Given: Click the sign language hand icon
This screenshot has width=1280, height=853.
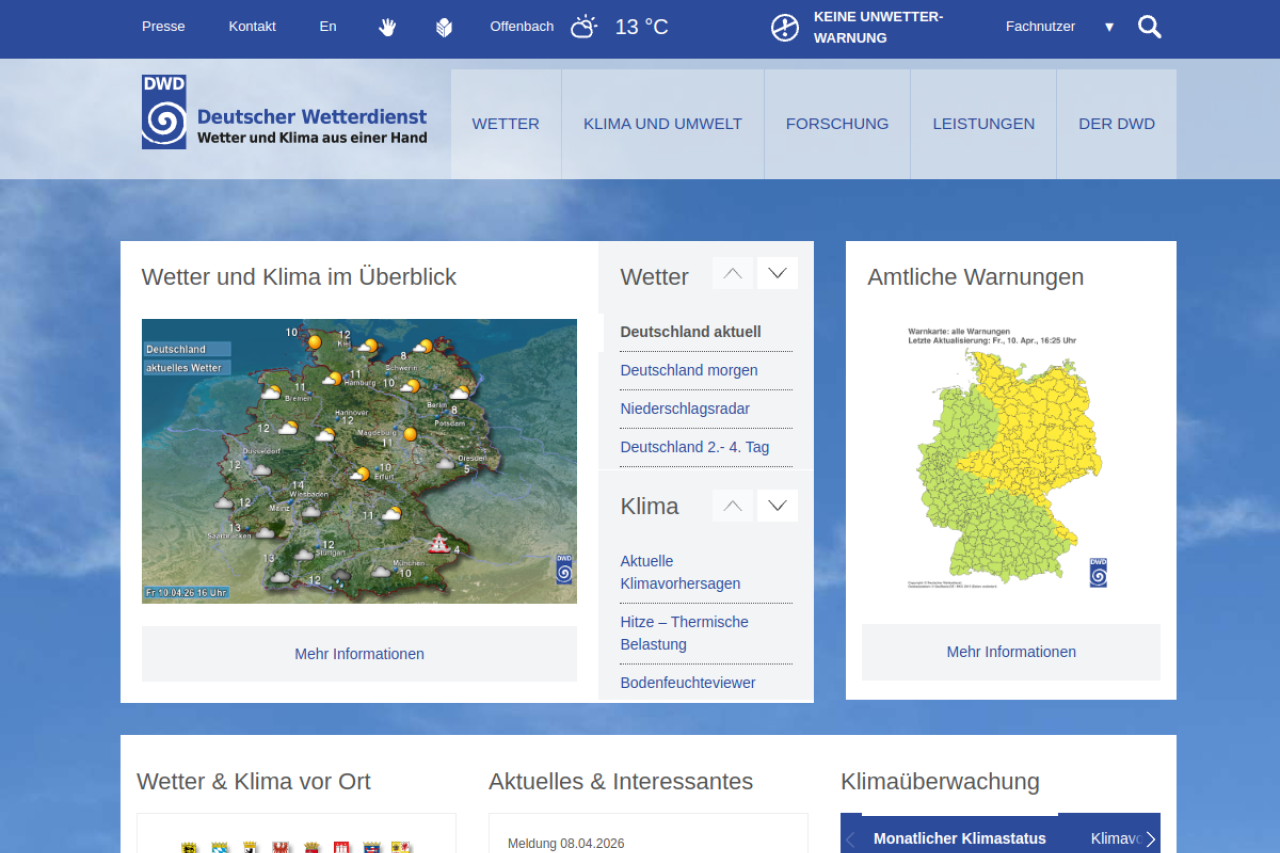Looking at the screenshot, I should pos(387,27).
